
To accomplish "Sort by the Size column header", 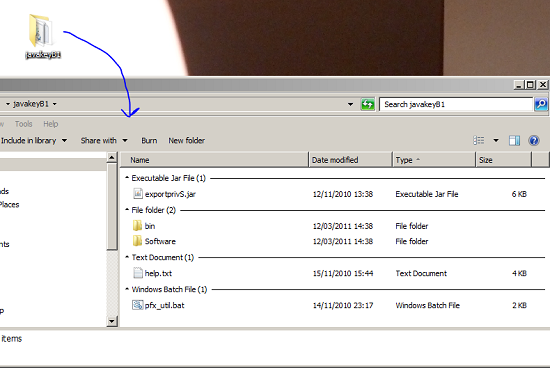I will click(x=504, y=160).
